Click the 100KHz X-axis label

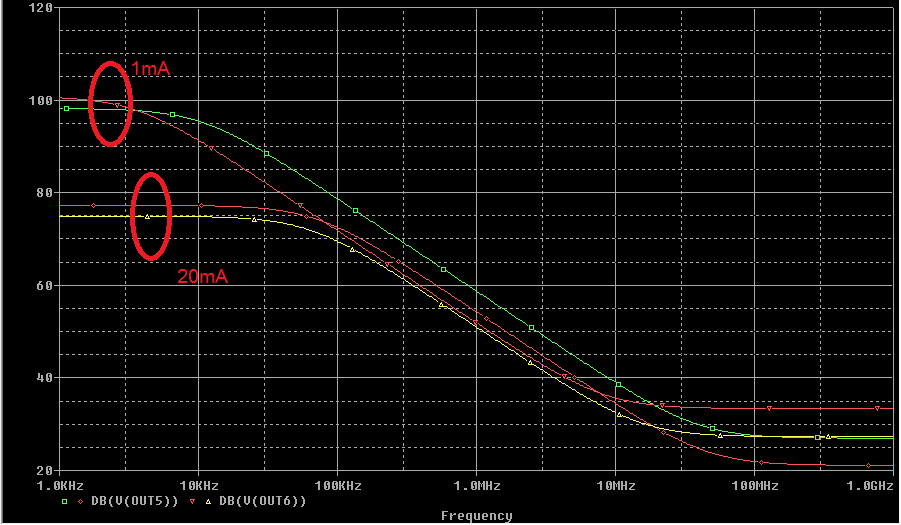click(x=338, y=486)
